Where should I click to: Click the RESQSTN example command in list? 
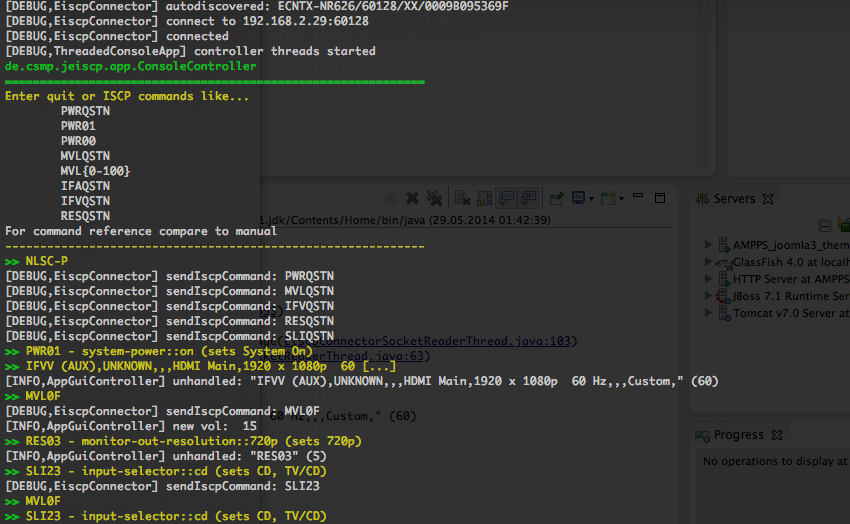point(85,216)
